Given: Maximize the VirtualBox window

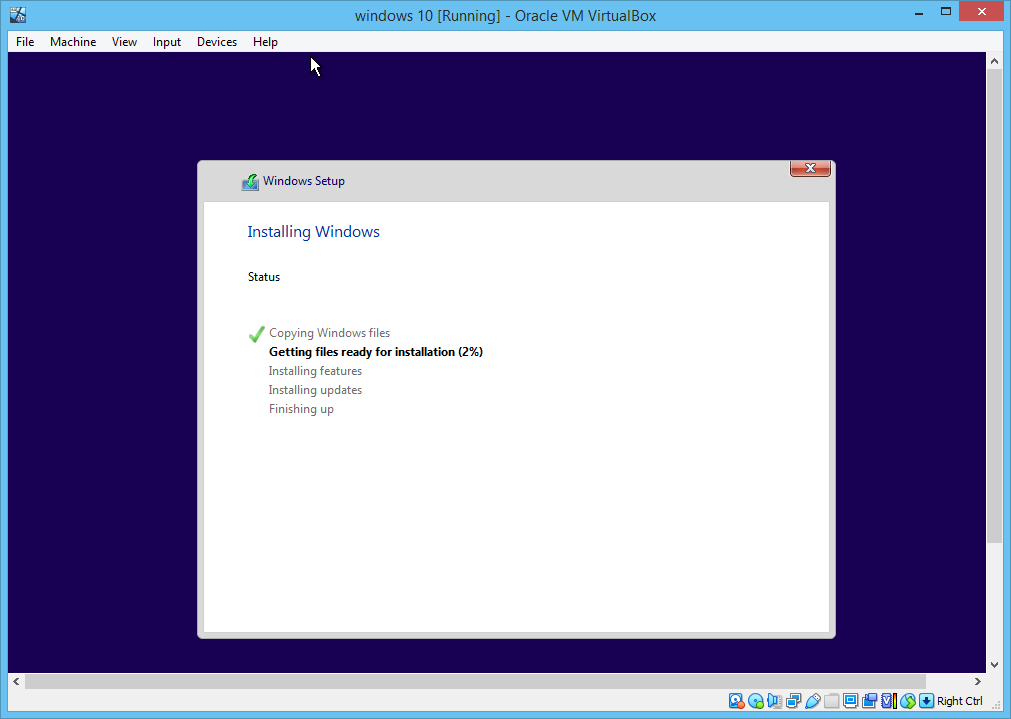Looking at the screenshot, I should [945, 12].
